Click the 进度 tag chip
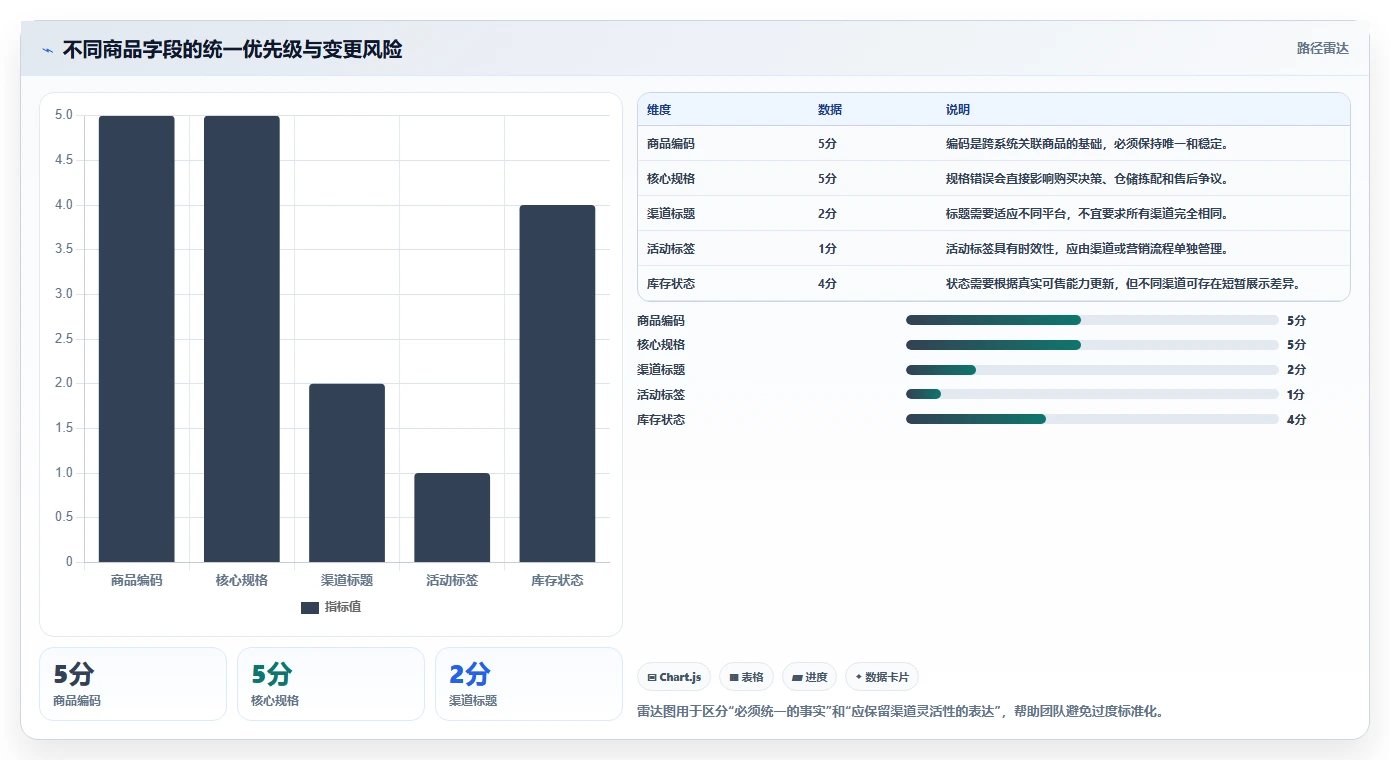 (809, 677)
